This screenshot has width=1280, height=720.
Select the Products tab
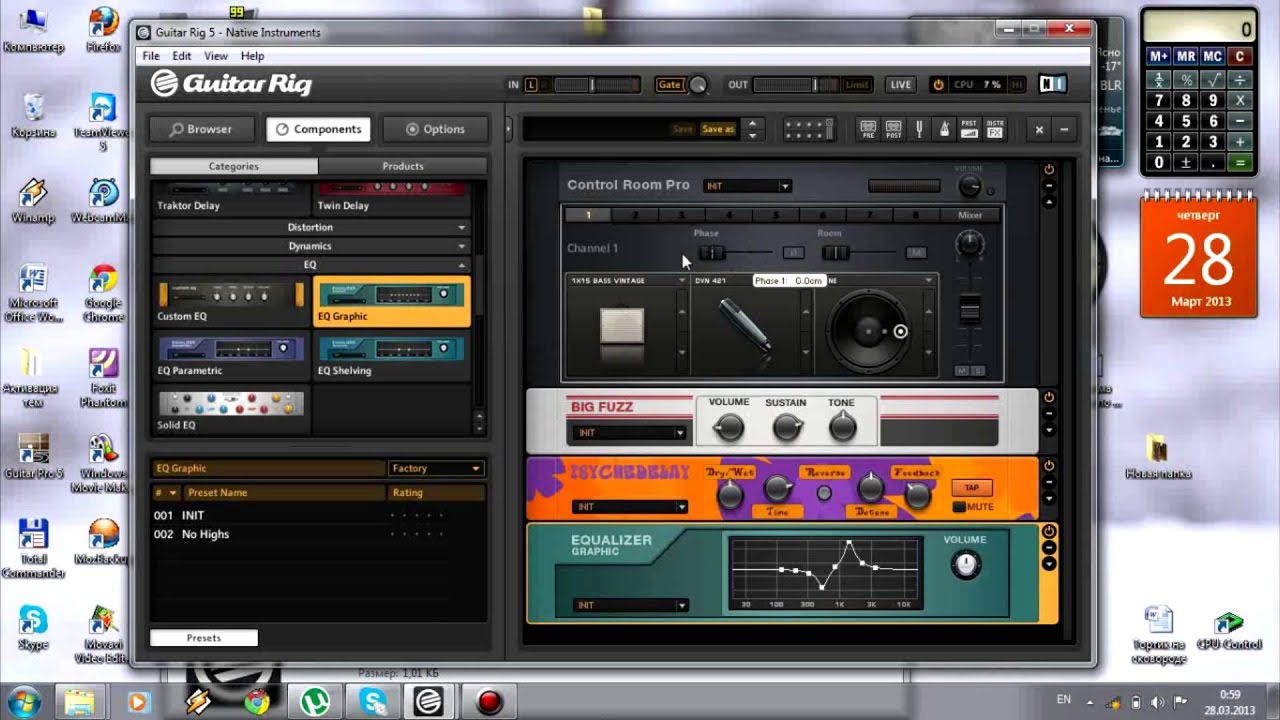[x=403, y=166]
